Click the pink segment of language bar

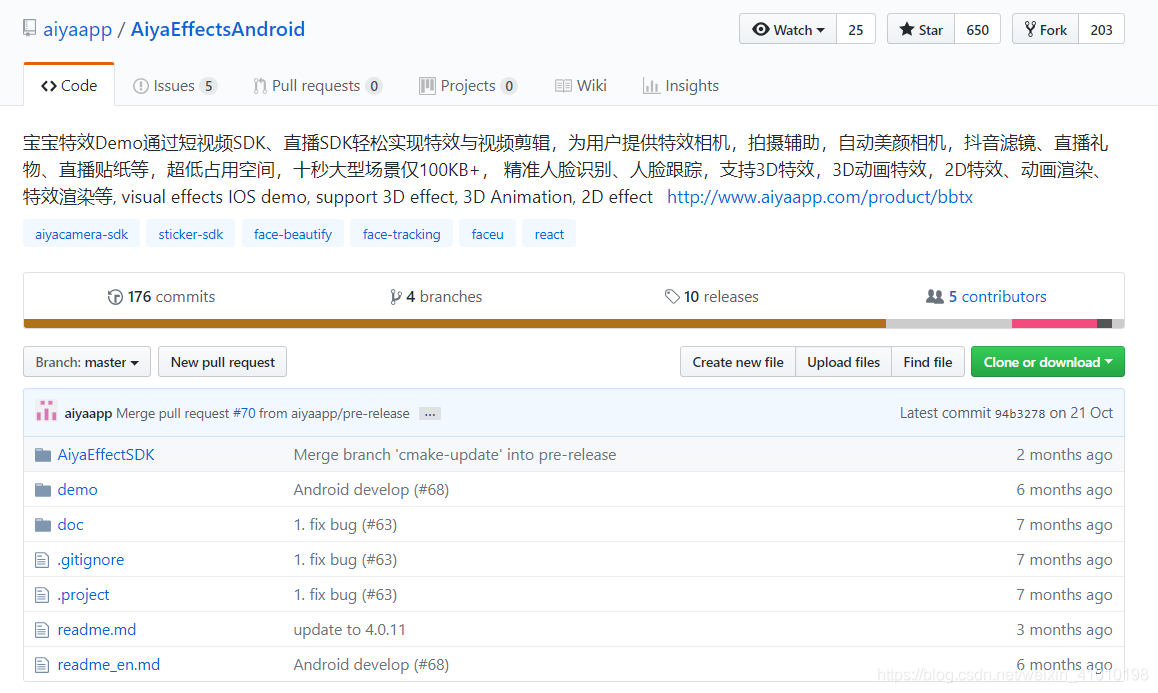1054,324
